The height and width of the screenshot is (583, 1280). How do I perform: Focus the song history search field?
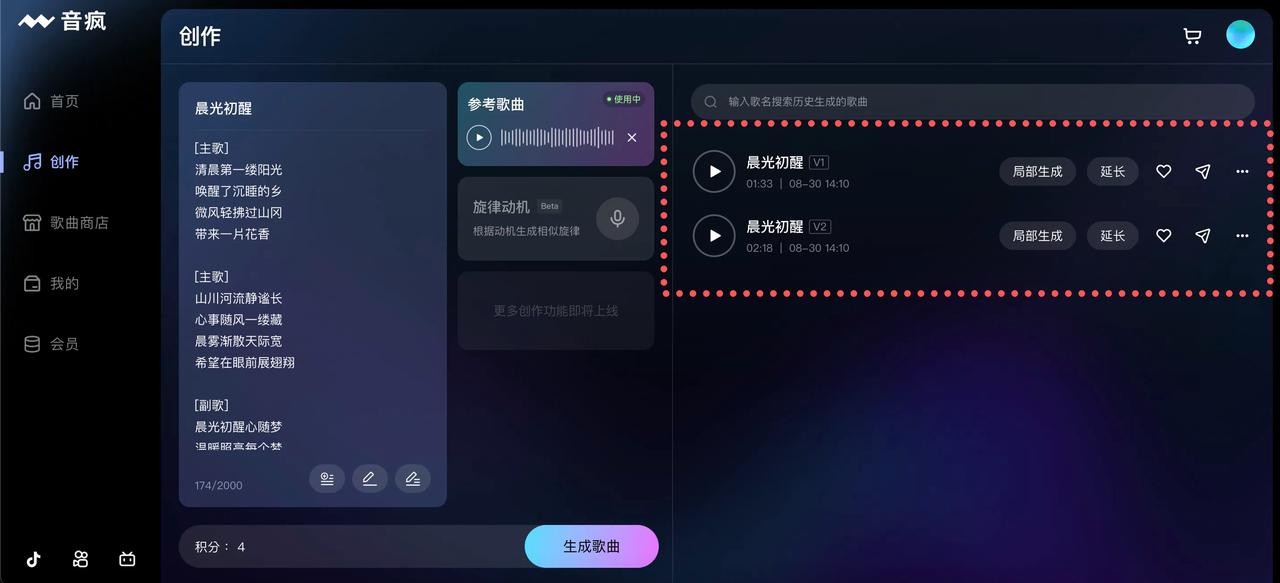tap(972, 101)
